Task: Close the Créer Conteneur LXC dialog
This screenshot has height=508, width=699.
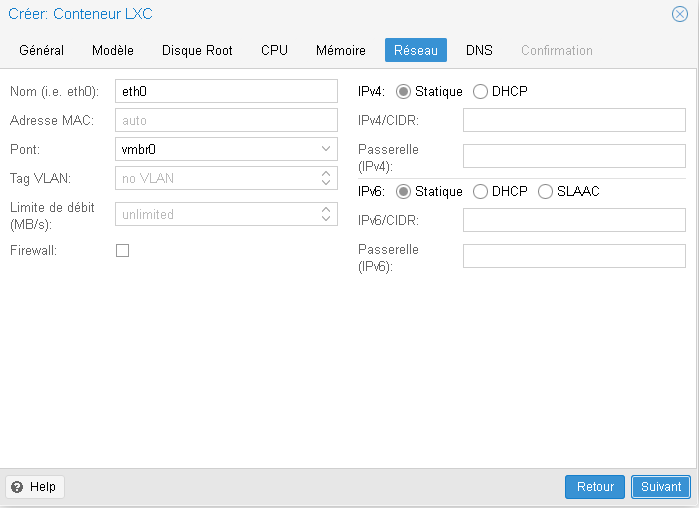Action: point(680,14)
